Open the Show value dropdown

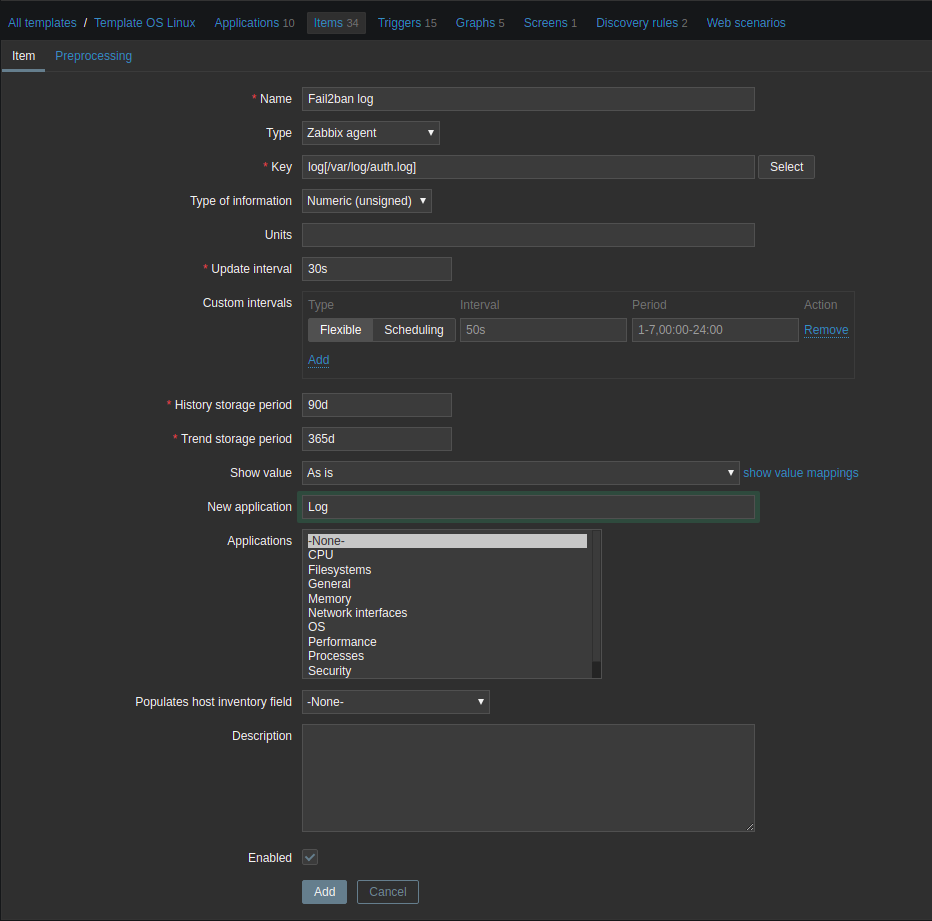520,473
